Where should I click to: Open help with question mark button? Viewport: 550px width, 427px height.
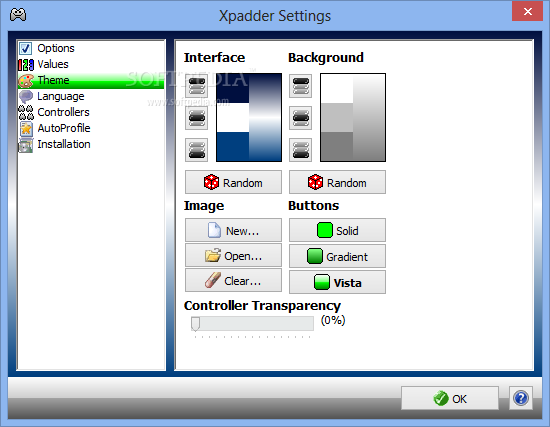click(x=521, y=398)
